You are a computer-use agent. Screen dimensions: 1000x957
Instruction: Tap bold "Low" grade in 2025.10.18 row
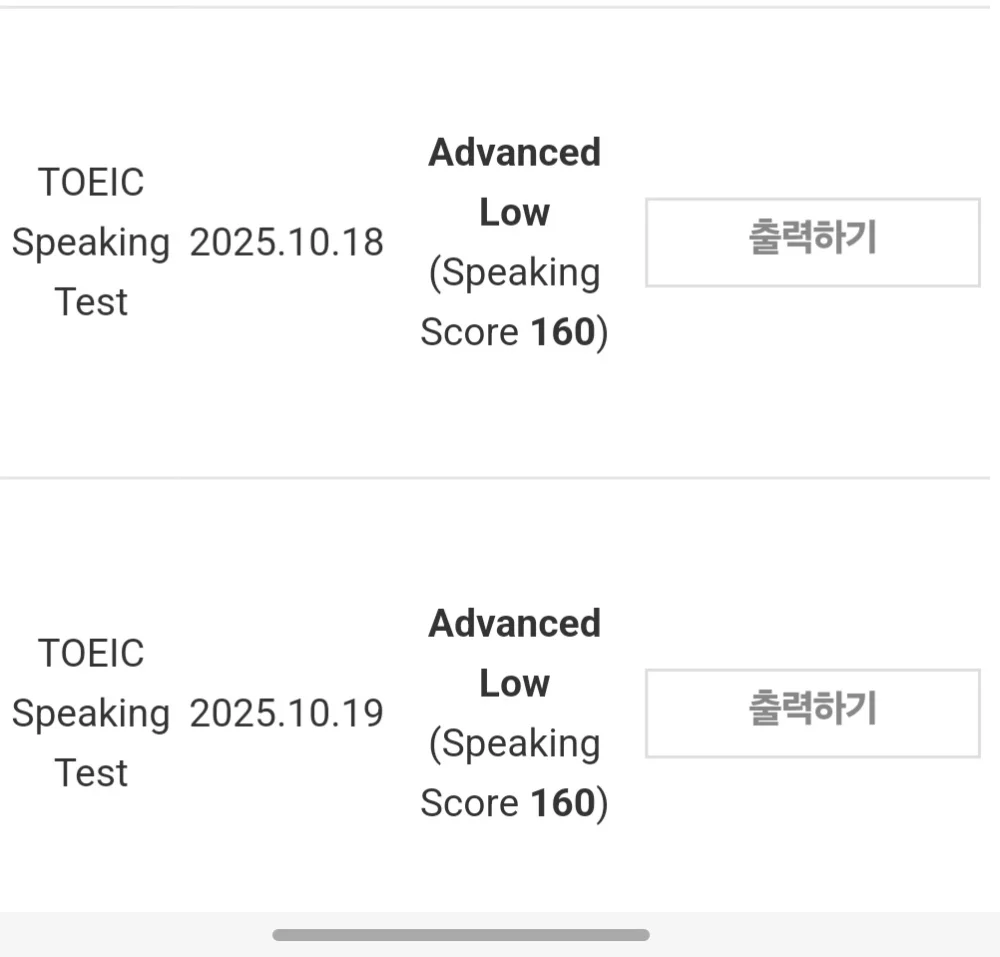[x=514, y=213]
